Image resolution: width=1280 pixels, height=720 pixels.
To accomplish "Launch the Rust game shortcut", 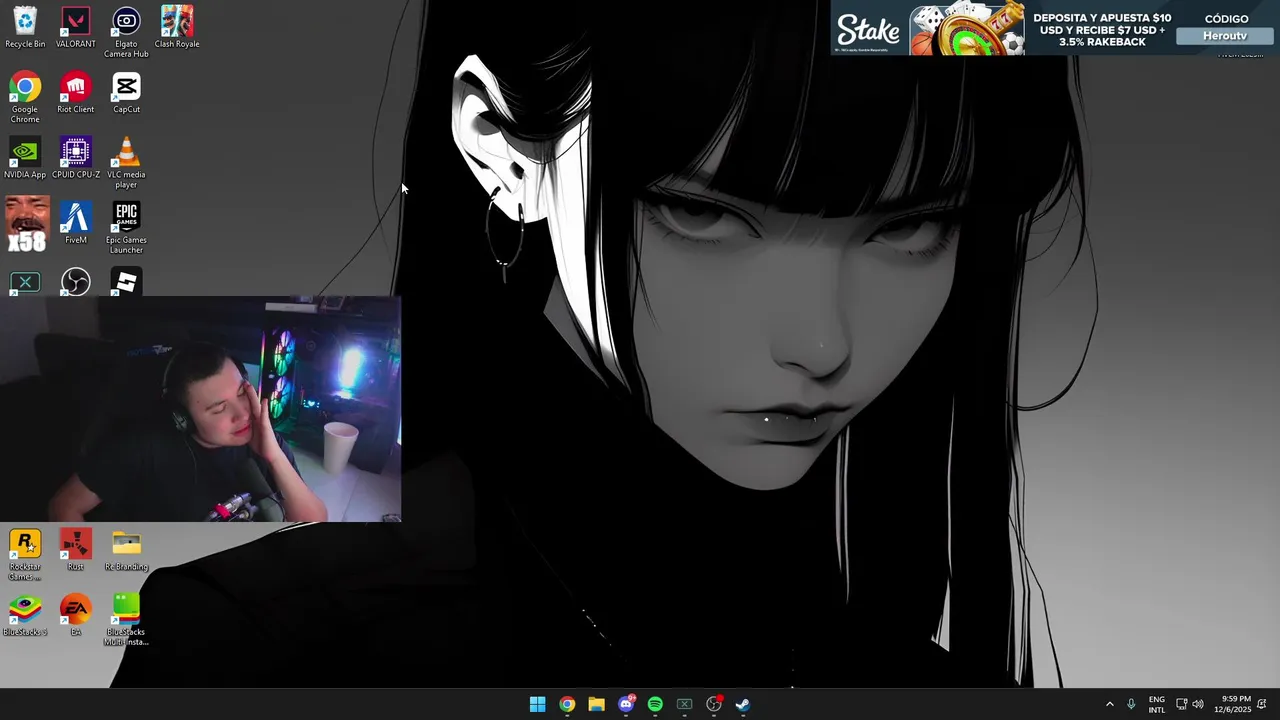I will click(76, 550).
